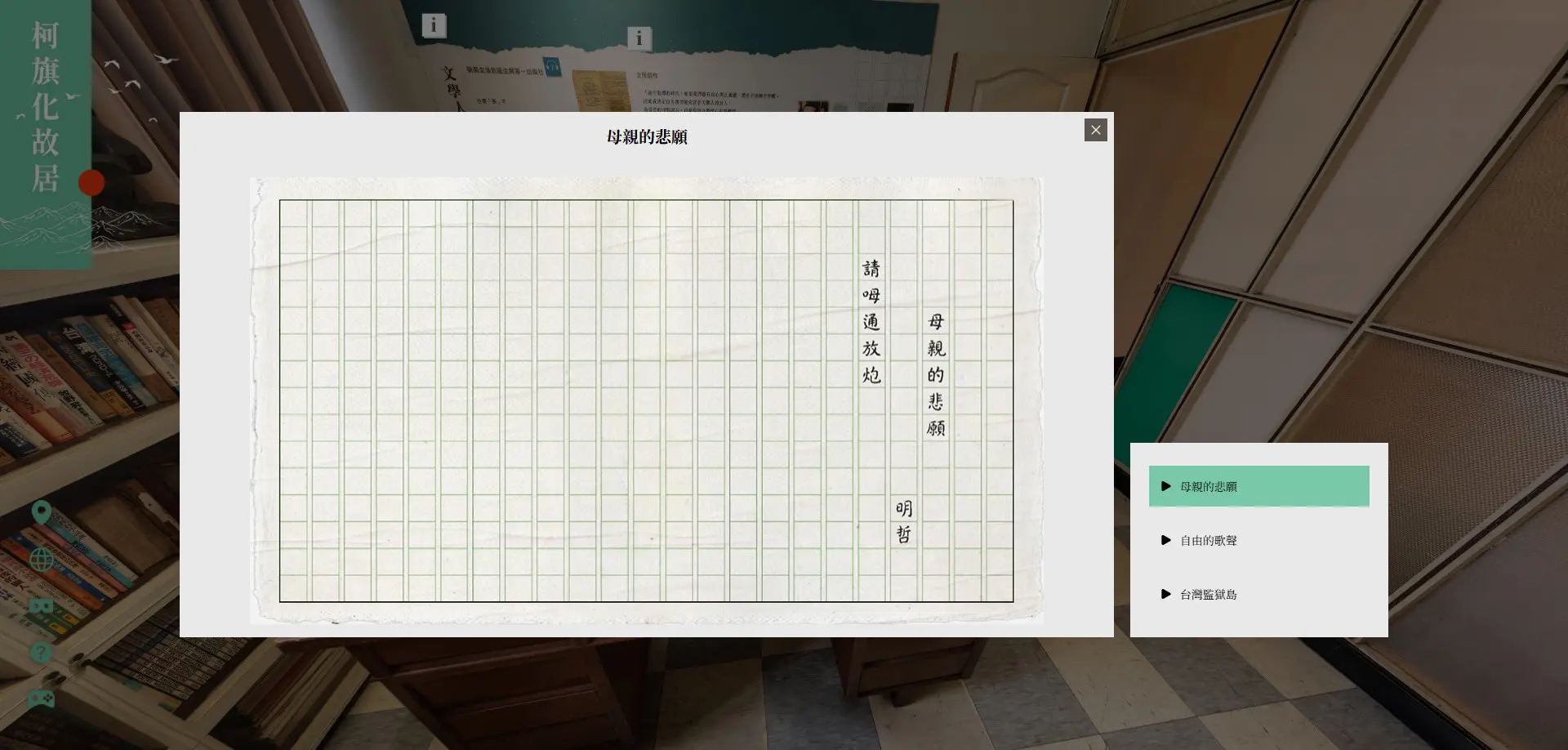Viewport: 1568px width, 750px height.
Task: Click the game controller icon
Action: tap(42, 699)
